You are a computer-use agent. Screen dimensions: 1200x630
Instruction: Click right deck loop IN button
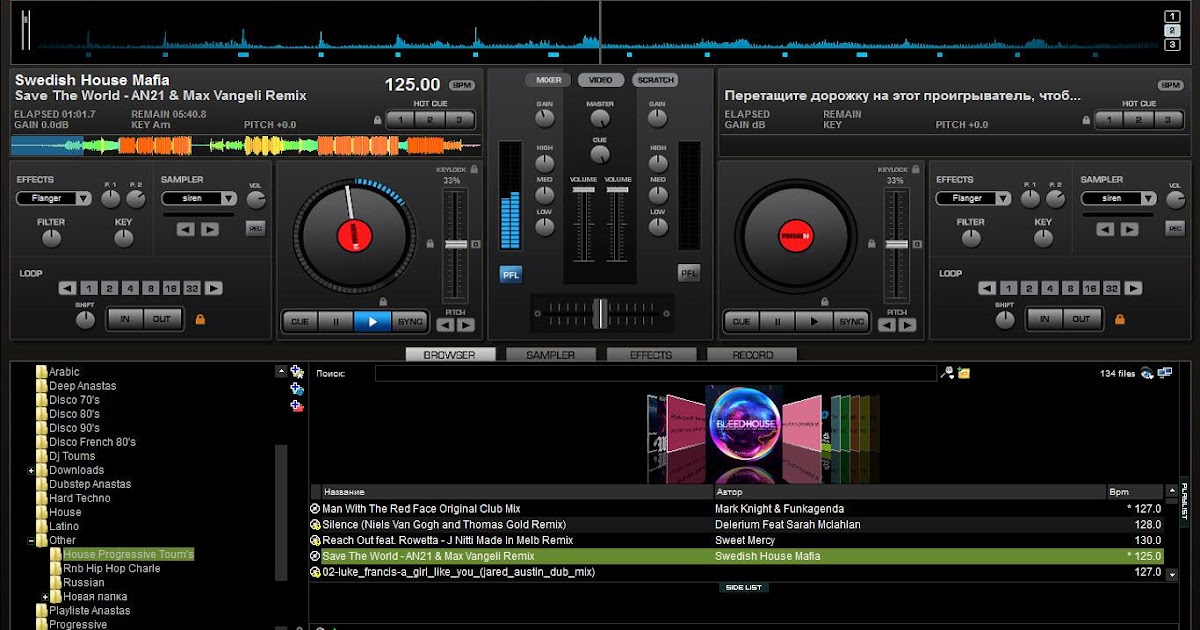(x=1044, y=319)
